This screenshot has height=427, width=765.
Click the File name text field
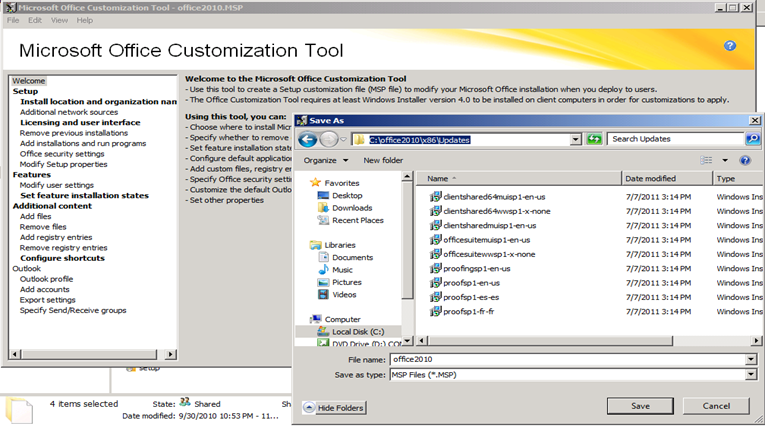coord(568,360)
